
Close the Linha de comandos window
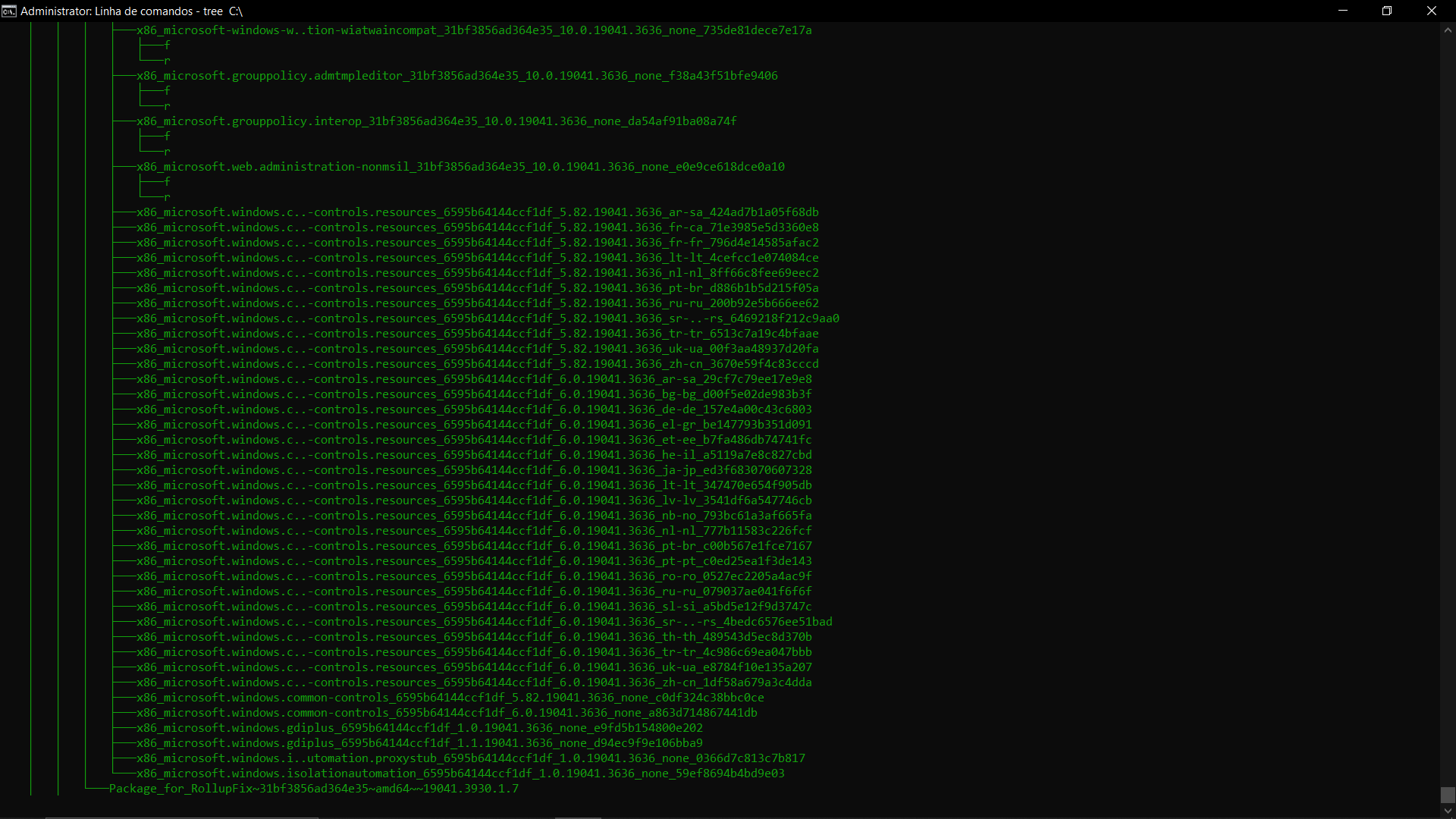pyautogui.click(x=1432, y=11)
